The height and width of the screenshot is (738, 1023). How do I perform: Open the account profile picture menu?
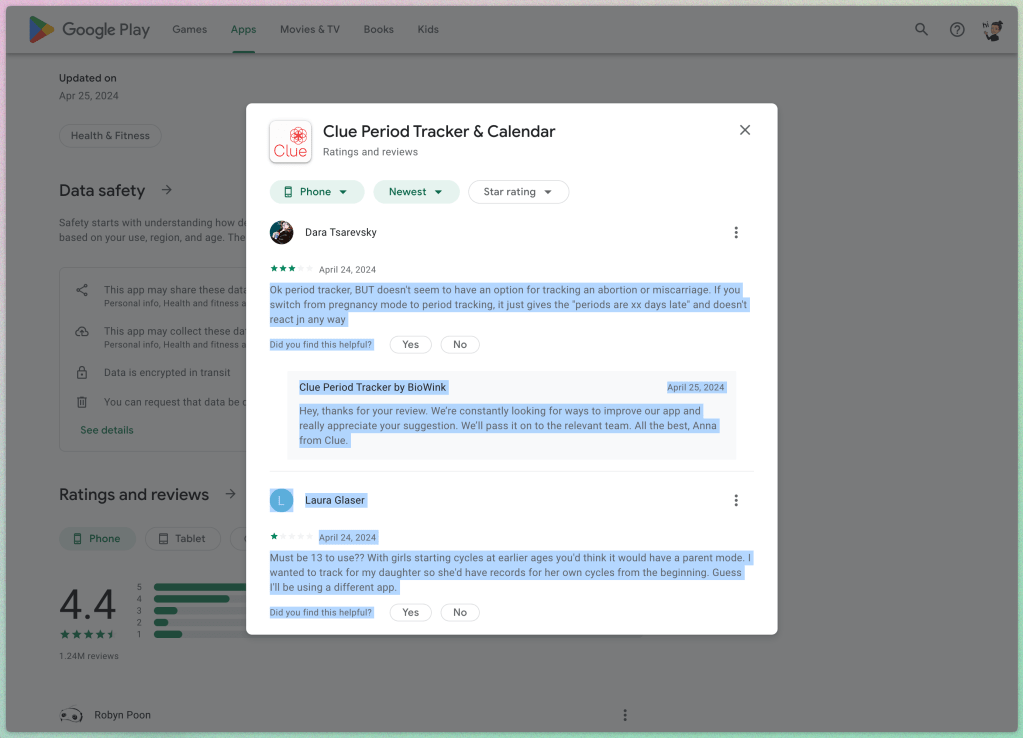(x=993, y=30)
